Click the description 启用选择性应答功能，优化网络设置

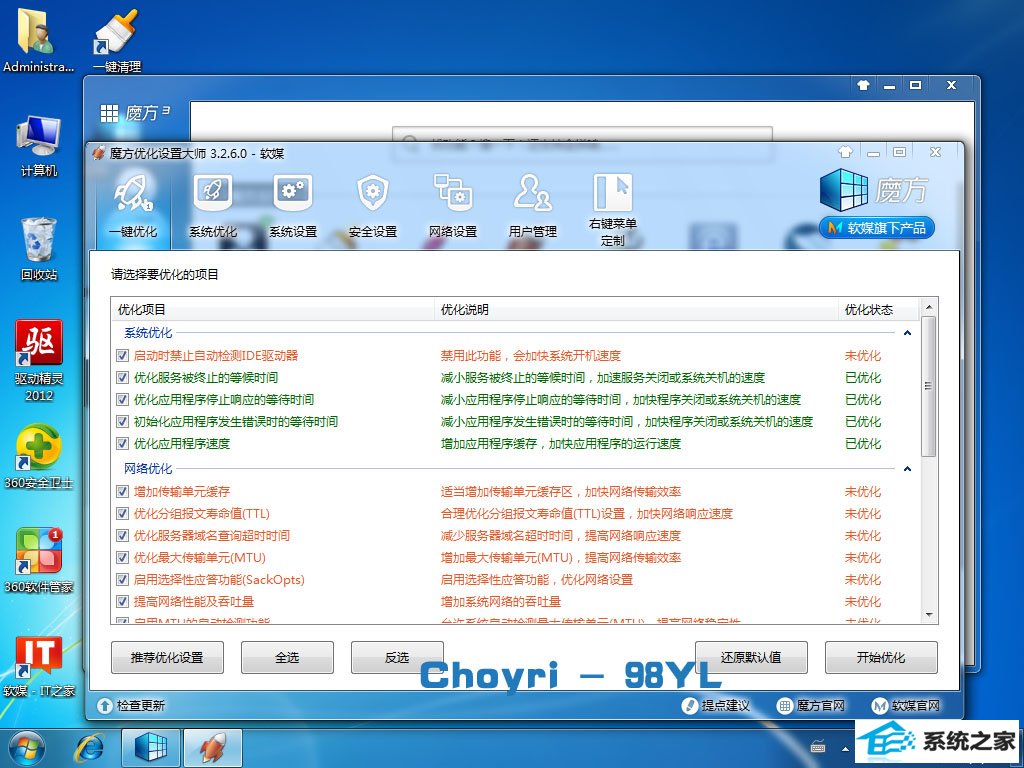click(x=537, y=580)
